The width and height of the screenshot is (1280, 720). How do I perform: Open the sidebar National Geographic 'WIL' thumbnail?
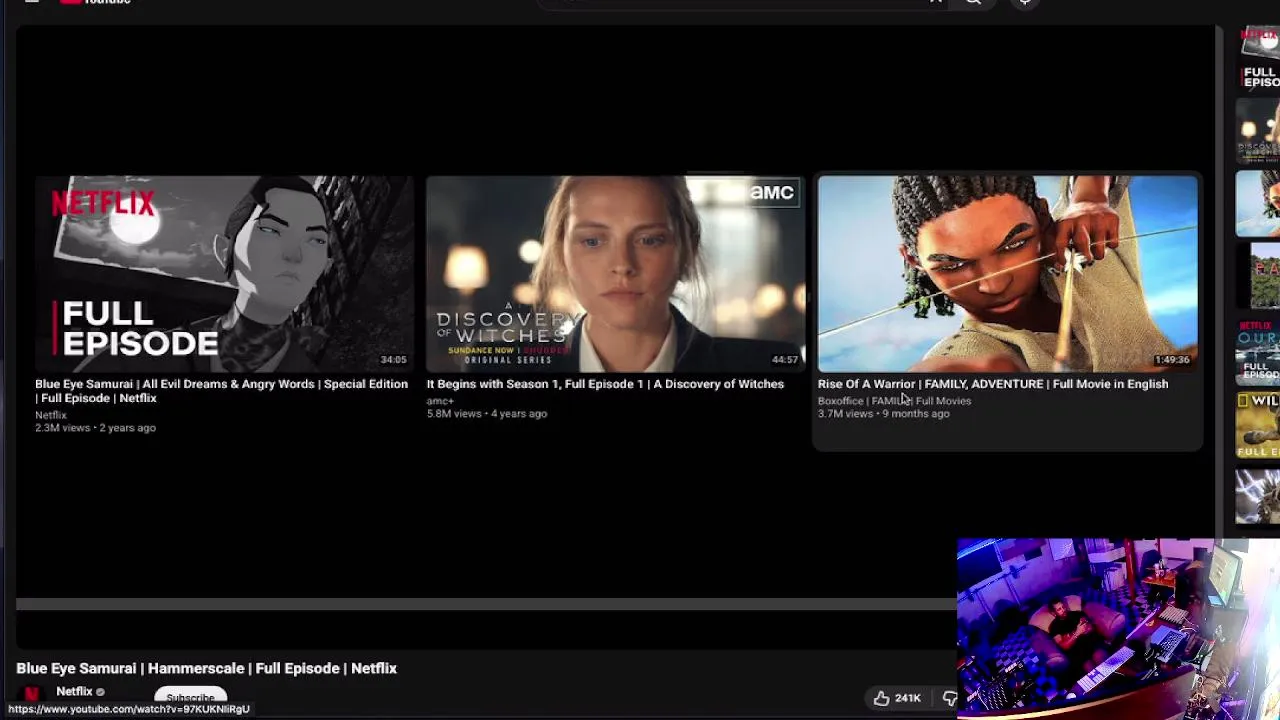[x=1258, y=424]
